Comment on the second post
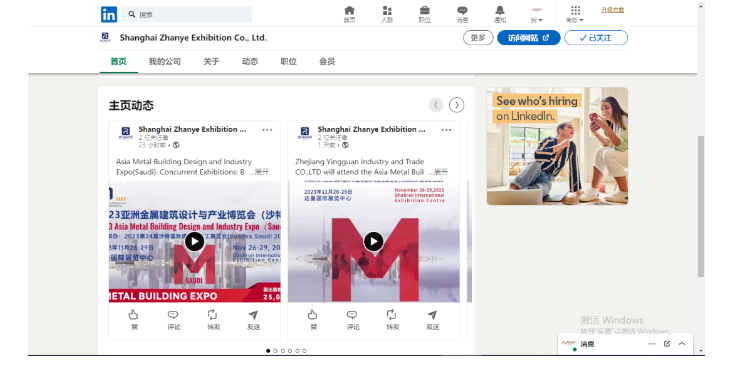This screenshot has width=733, height=376. pos(352,320)
